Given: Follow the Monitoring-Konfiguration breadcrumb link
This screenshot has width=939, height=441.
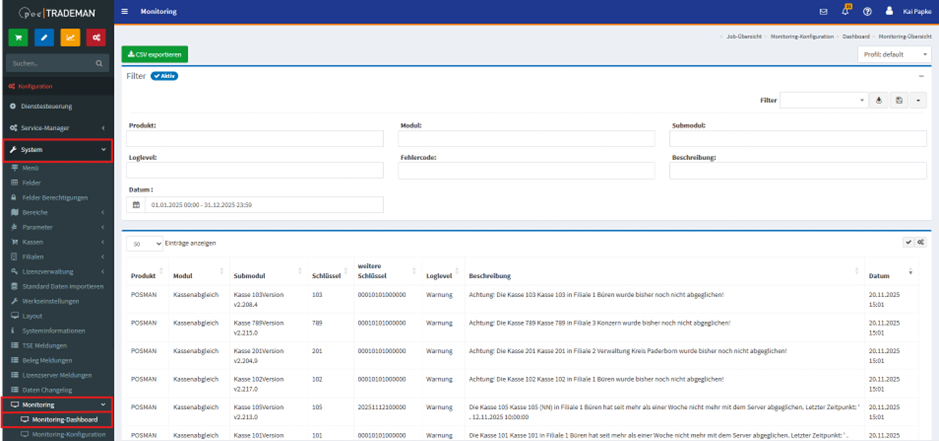Looking at the screenshot, I should click(x=802, y=37).
